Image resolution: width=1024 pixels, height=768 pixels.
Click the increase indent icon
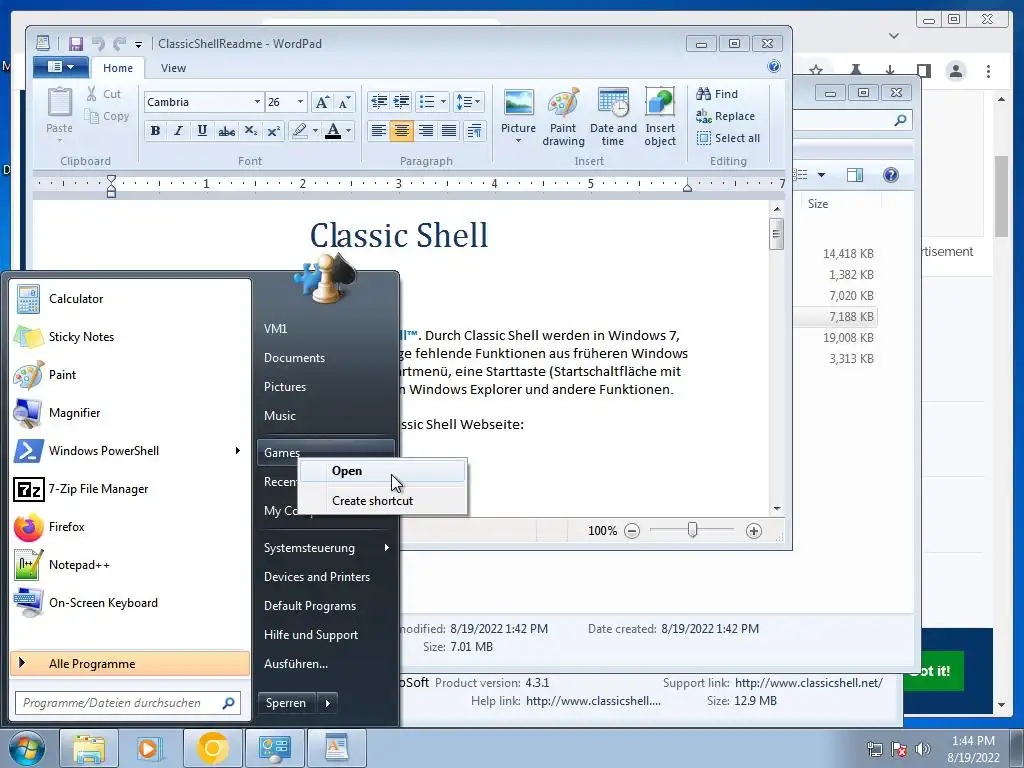click(402, 102)
